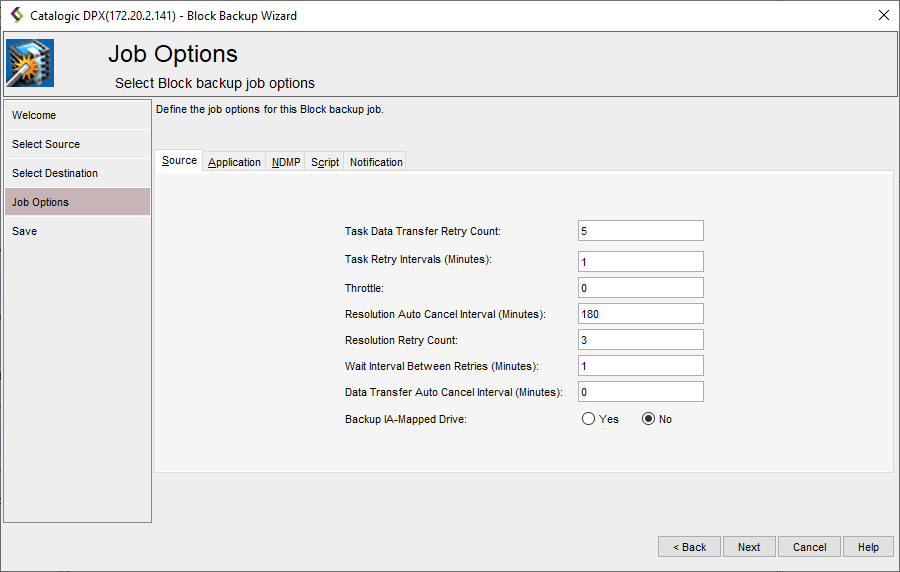Select No for Backup IA-Mapped Drive
This screenshot has width=900, height=572.
[648, 419]
